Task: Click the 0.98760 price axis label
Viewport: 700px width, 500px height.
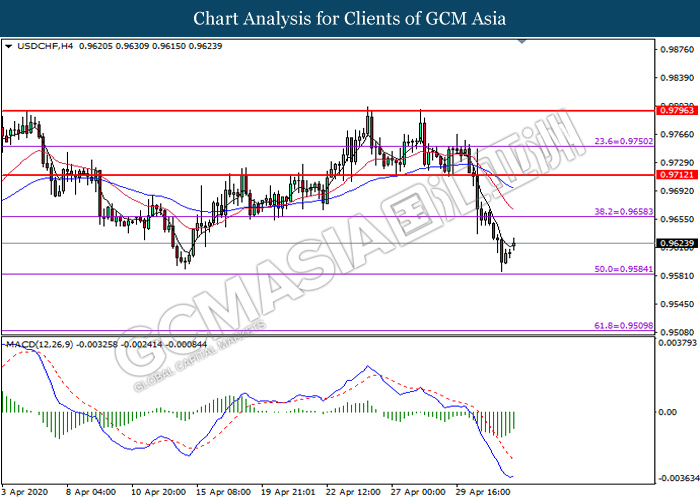Action: click(x=675, y=49)
